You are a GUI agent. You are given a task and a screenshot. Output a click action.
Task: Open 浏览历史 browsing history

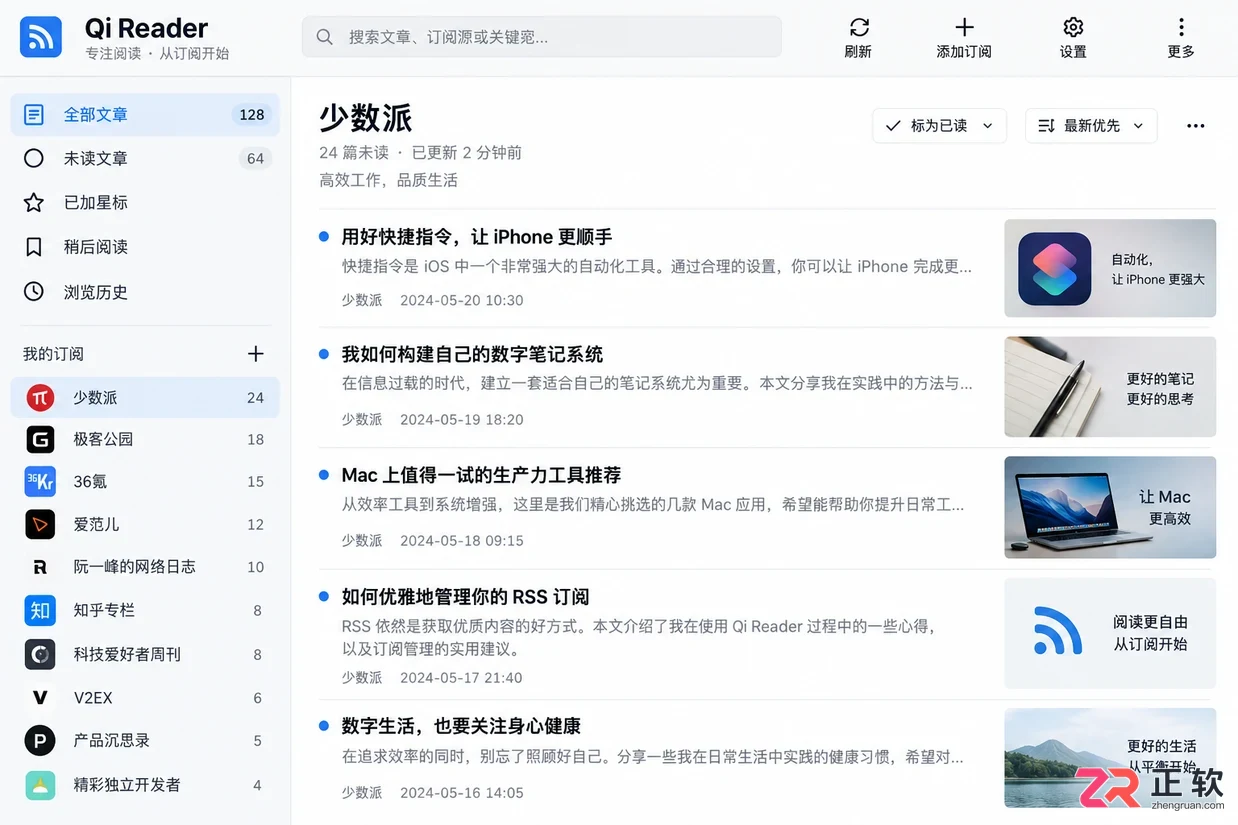click(145, 292)
